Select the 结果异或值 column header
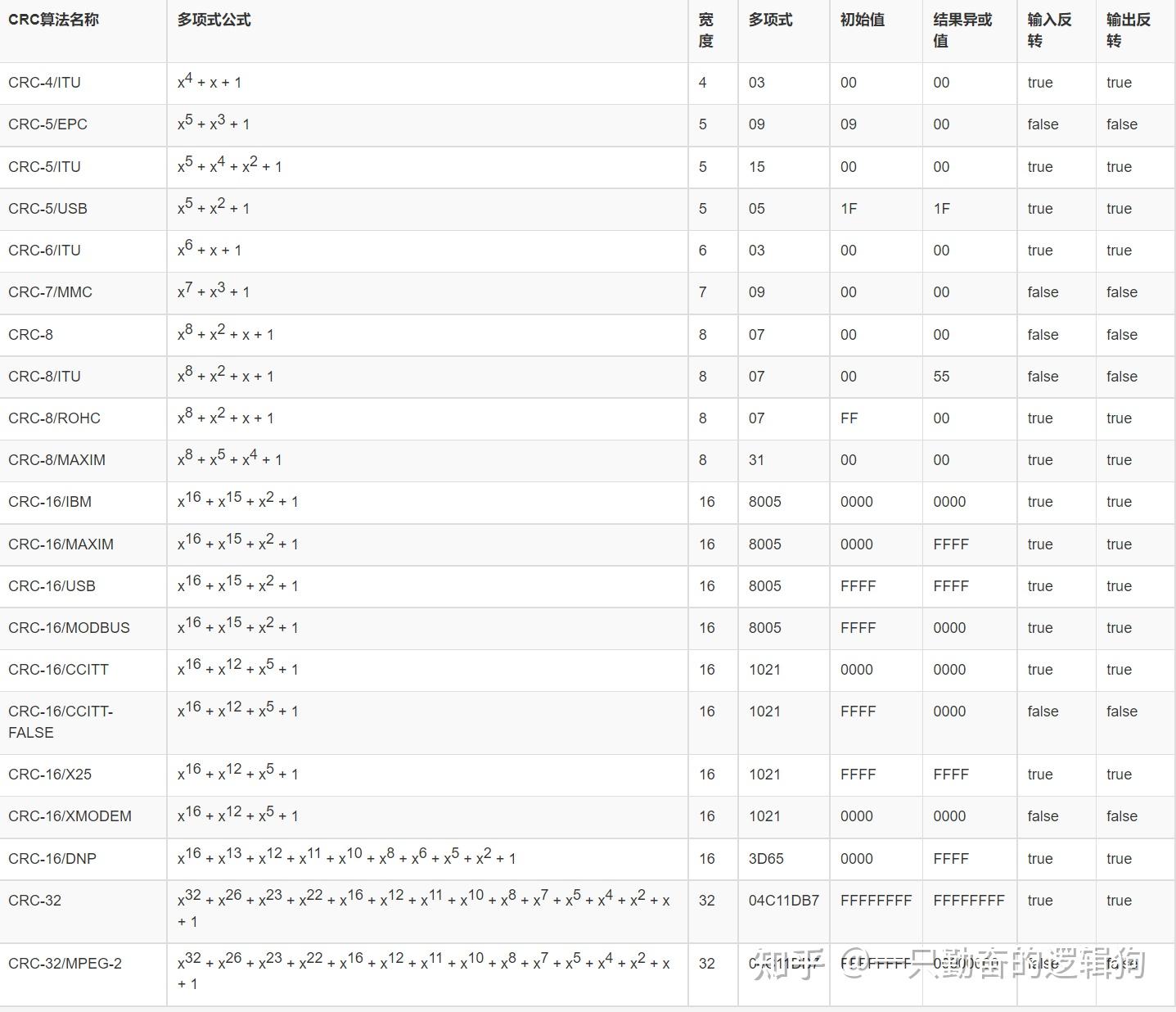The image size is (1176, 1012). [x=962, y=30]
